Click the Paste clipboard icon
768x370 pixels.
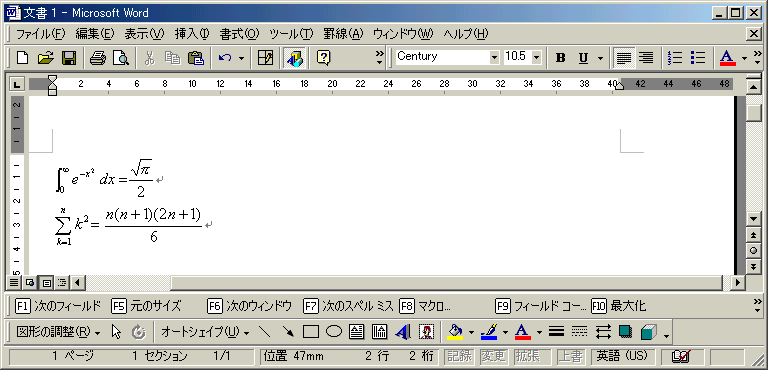click(x=195, y=58)
